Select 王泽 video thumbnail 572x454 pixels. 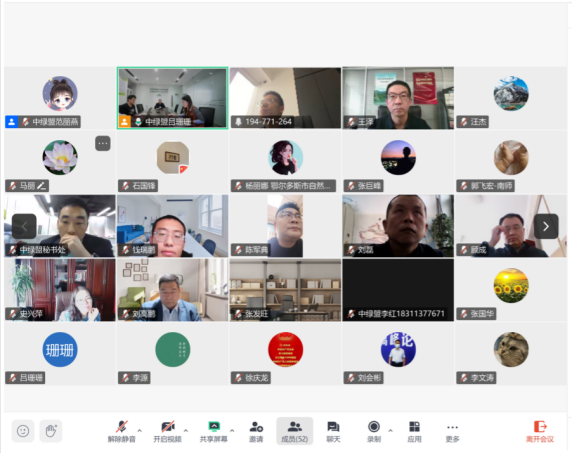(x=398, y=98)
